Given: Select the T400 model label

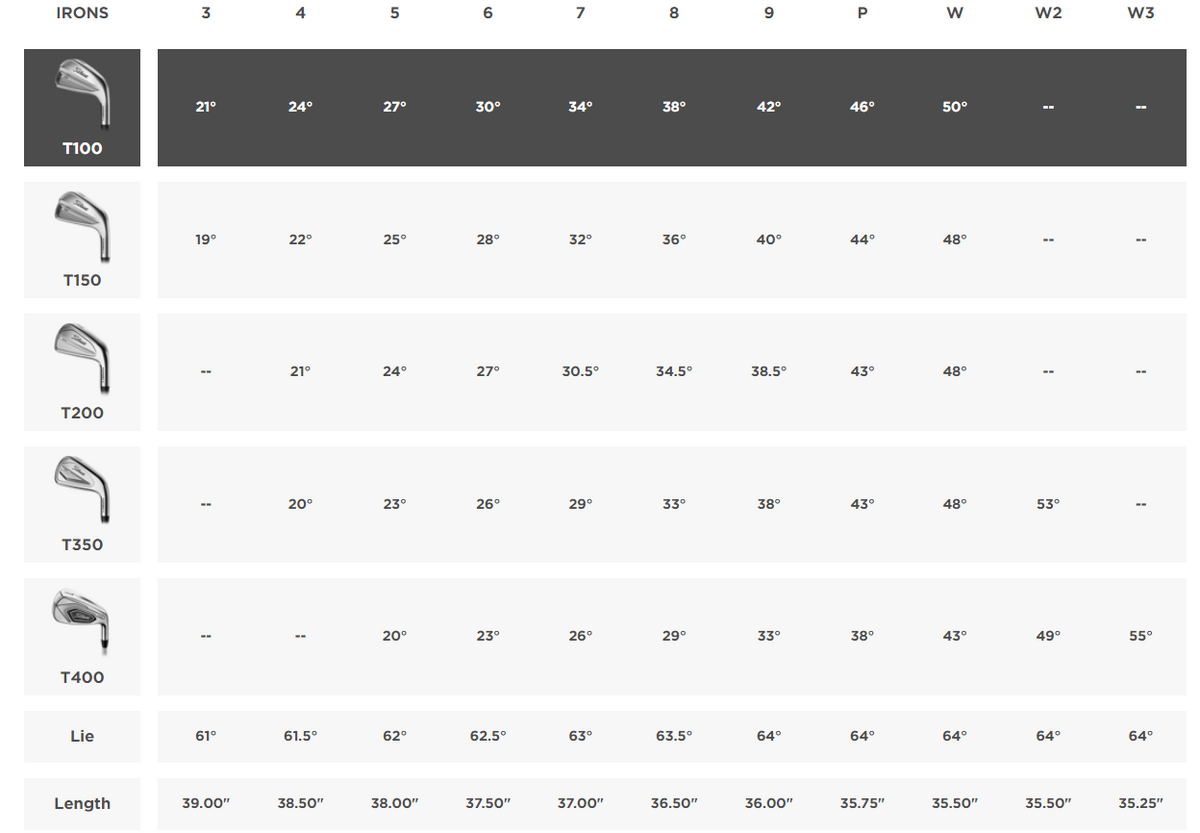Looking at the screenshot, I should [x=82, y=677].
